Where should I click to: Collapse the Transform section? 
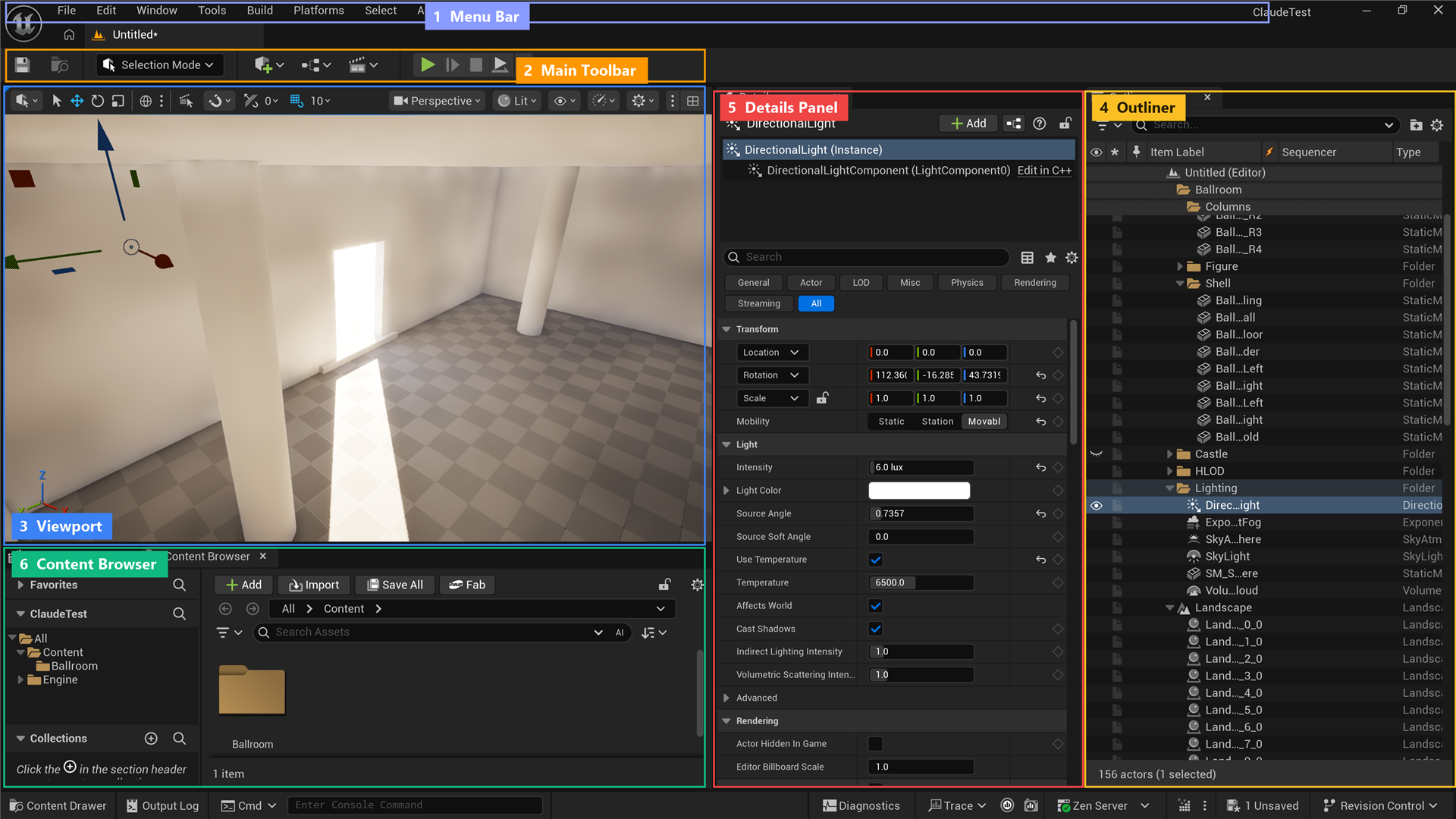click(x=726, y=330)
